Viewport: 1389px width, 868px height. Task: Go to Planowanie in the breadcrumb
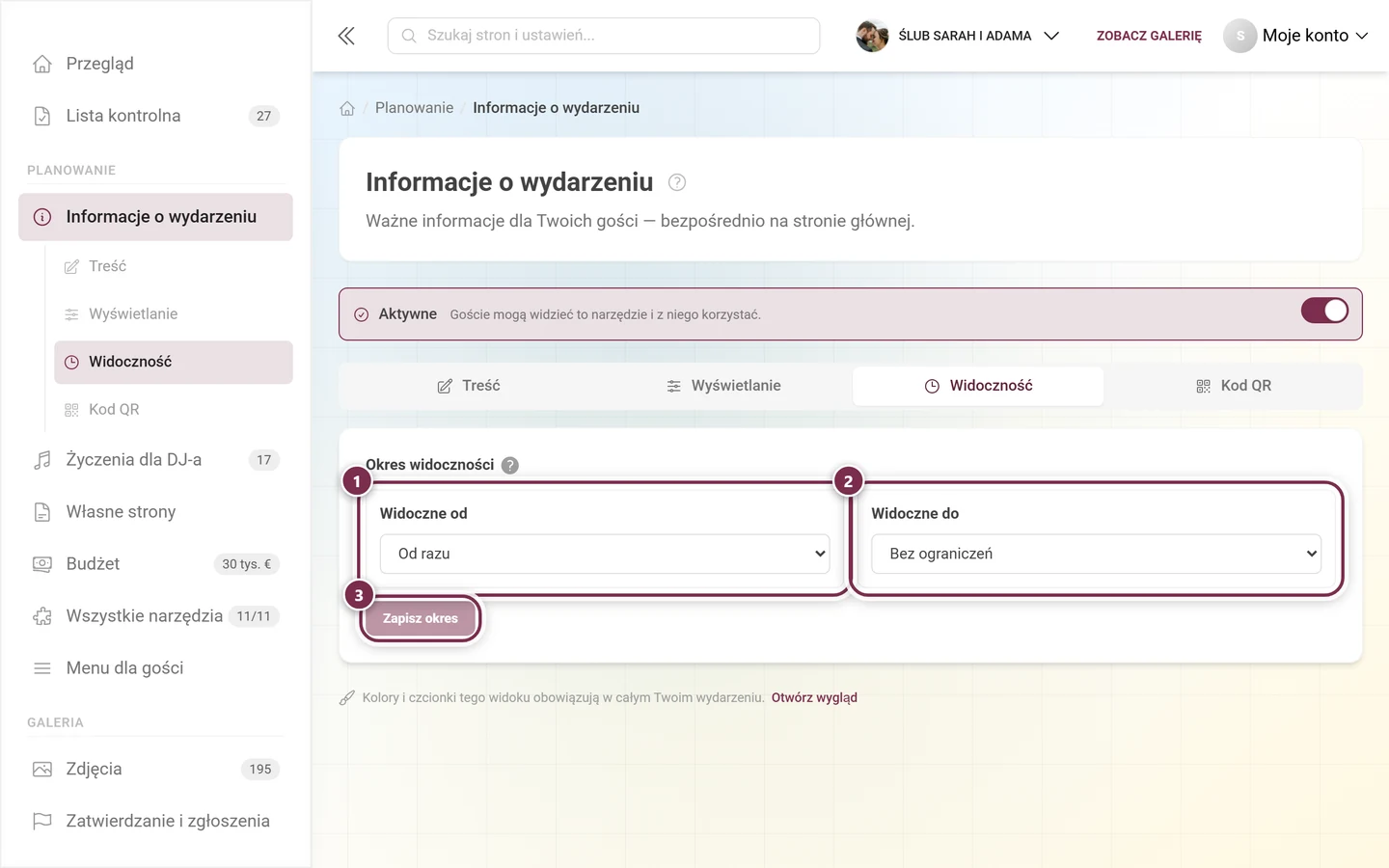click(414, 108)
